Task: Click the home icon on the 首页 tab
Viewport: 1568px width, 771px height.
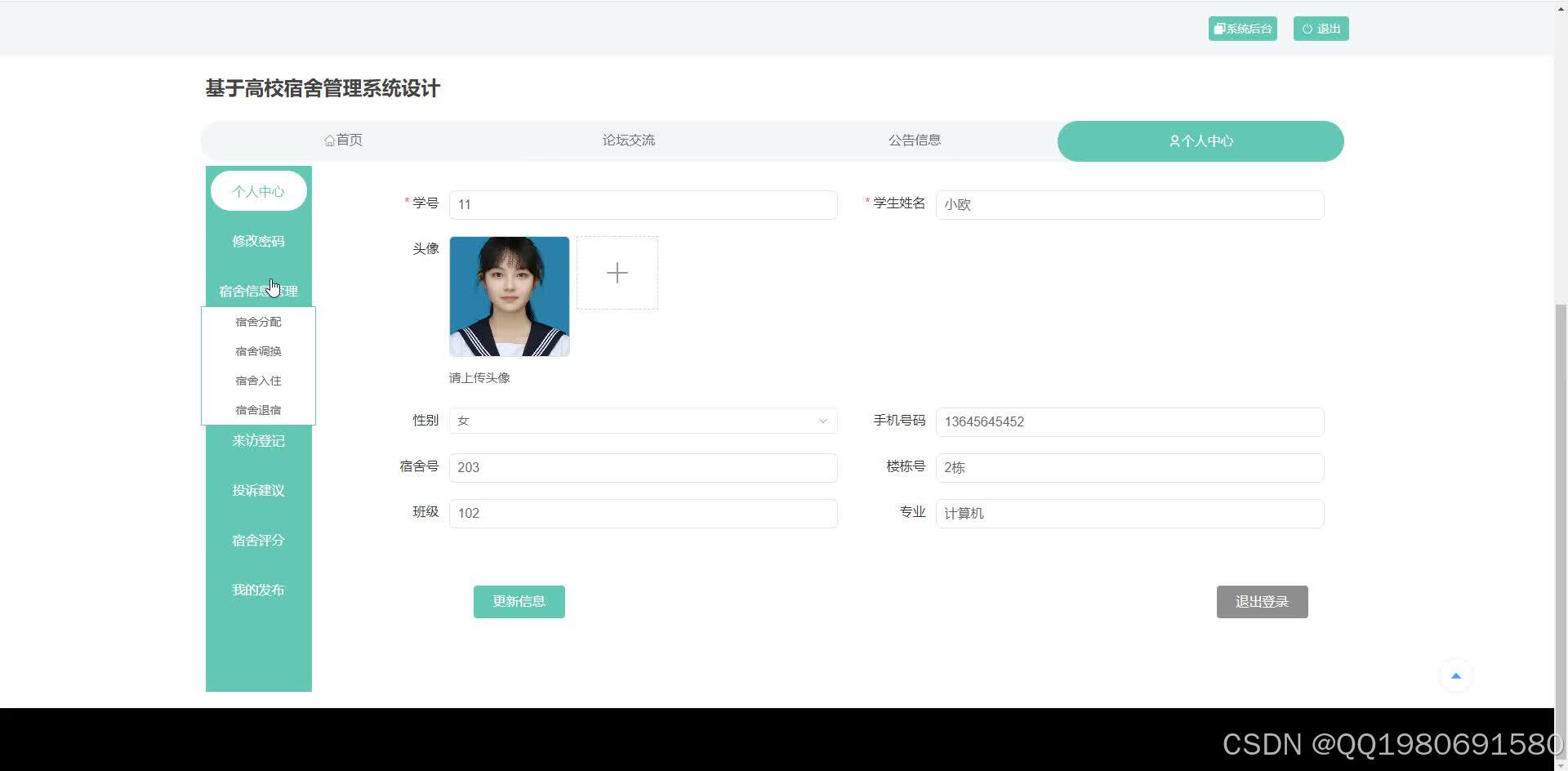Action: pyautogui.click(x=330, y=140)
